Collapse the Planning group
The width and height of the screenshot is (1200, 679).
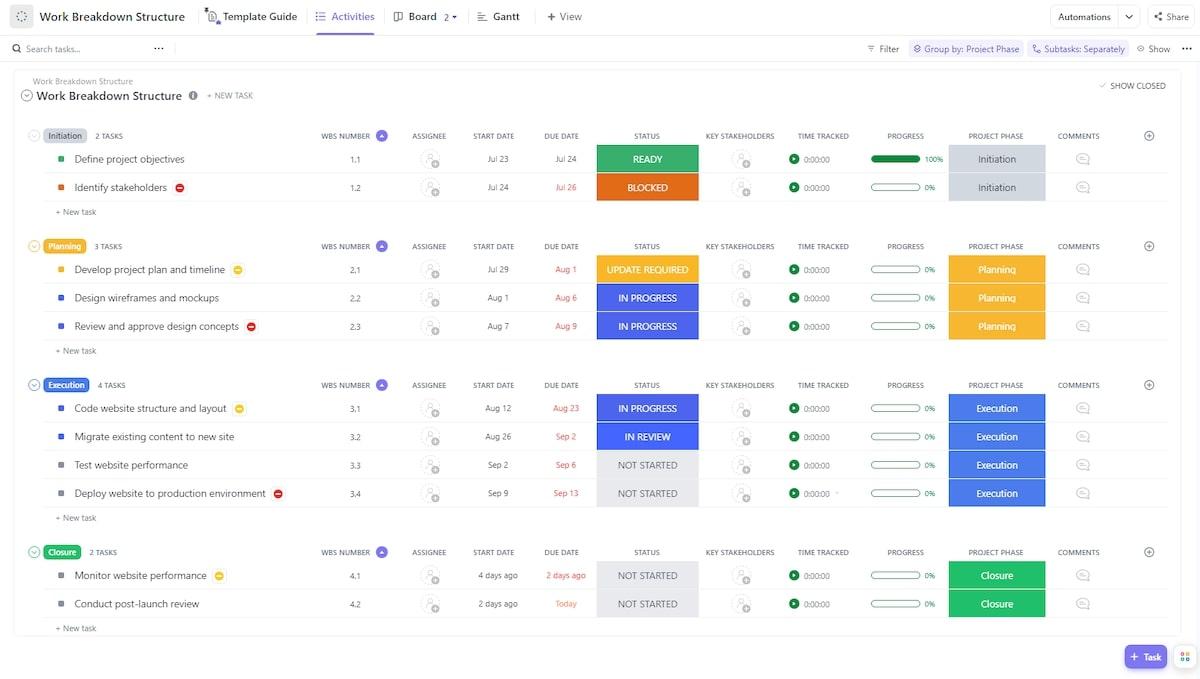tap(34, 246)
